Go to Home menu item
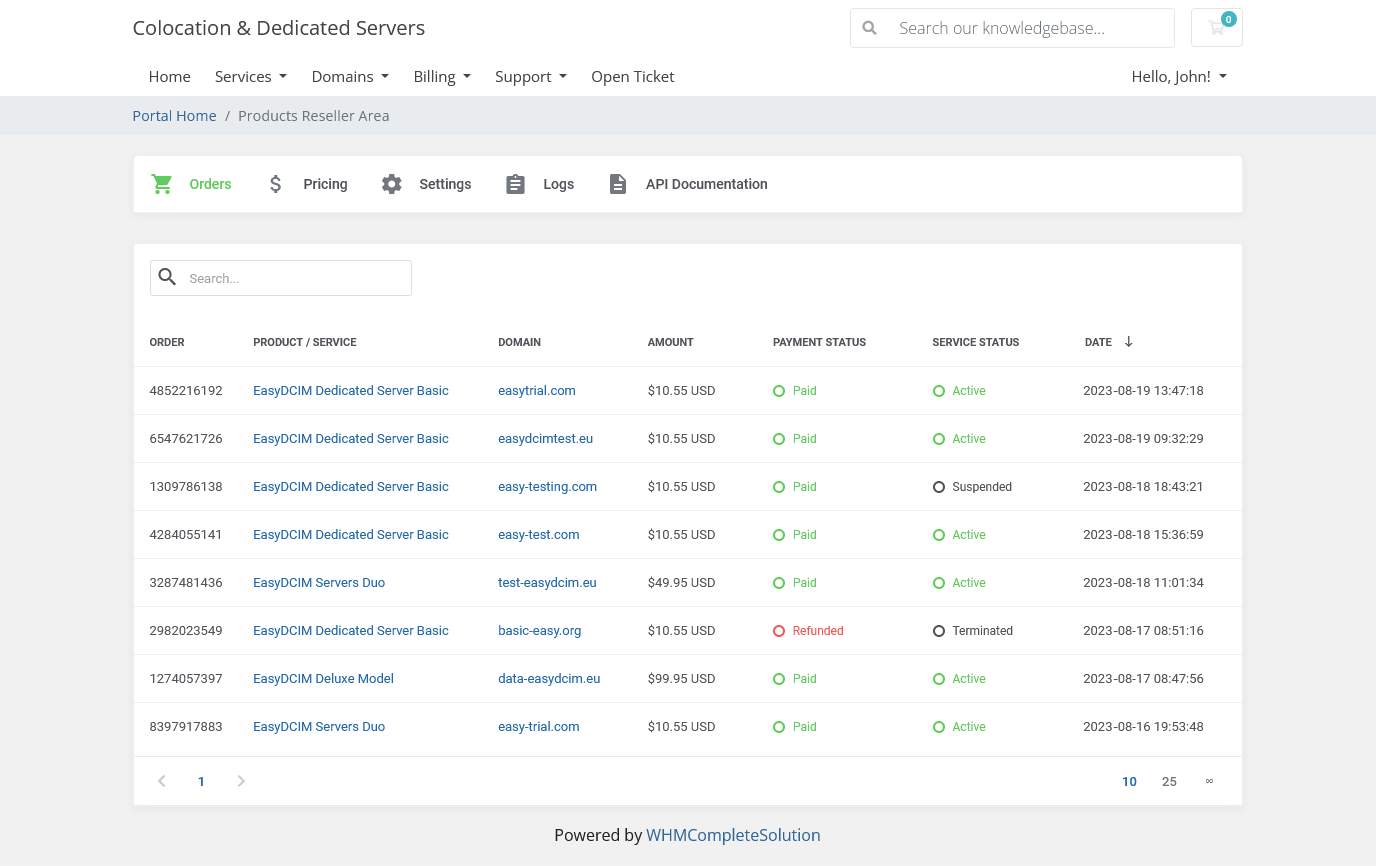Viewport: 1376px width, 866px height. point(170,76)
